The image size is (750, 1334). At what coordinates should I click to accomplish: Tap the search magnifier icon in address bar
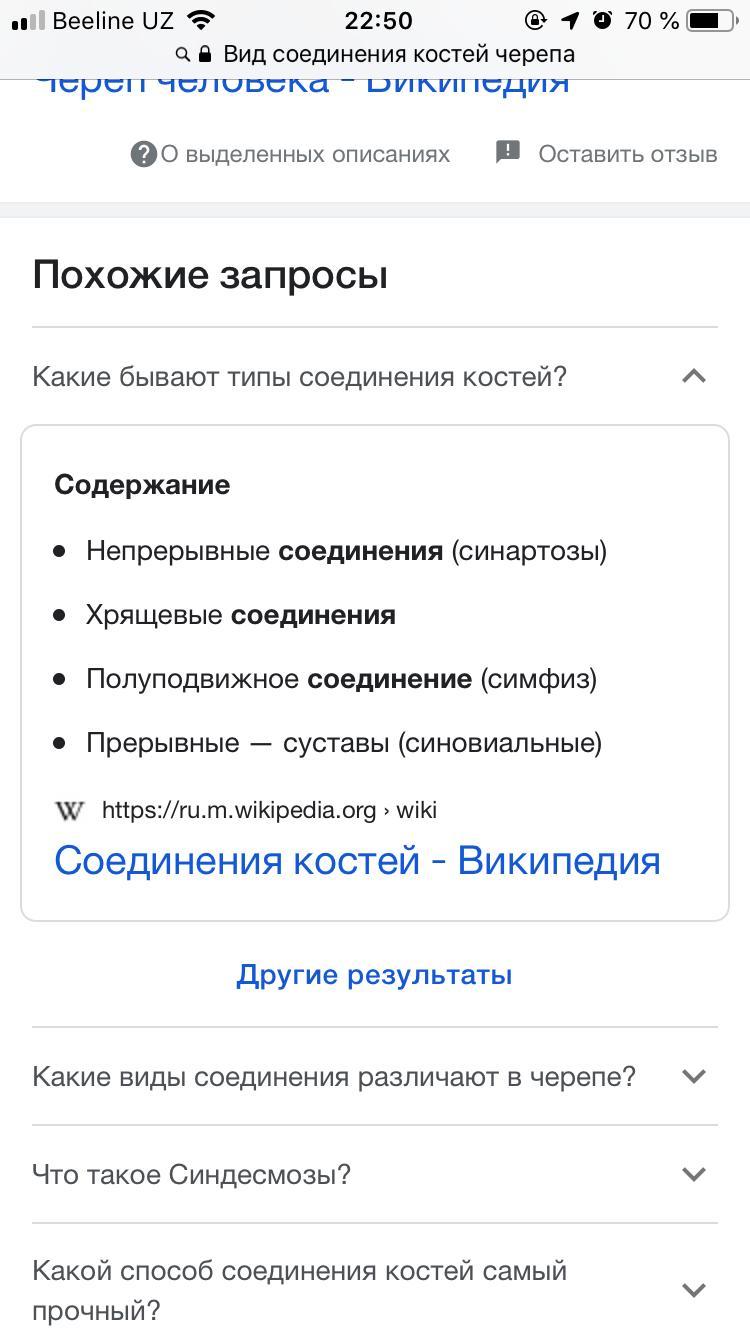point(182,54)
